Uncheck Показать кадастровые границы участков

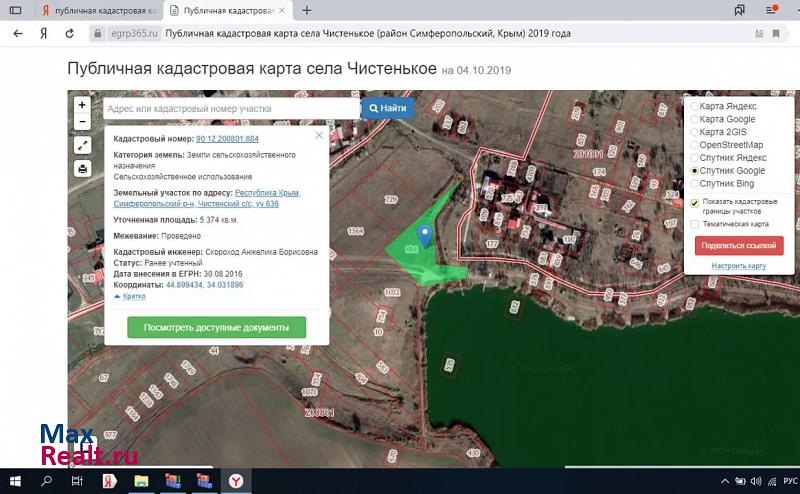(x=694, y=202)
